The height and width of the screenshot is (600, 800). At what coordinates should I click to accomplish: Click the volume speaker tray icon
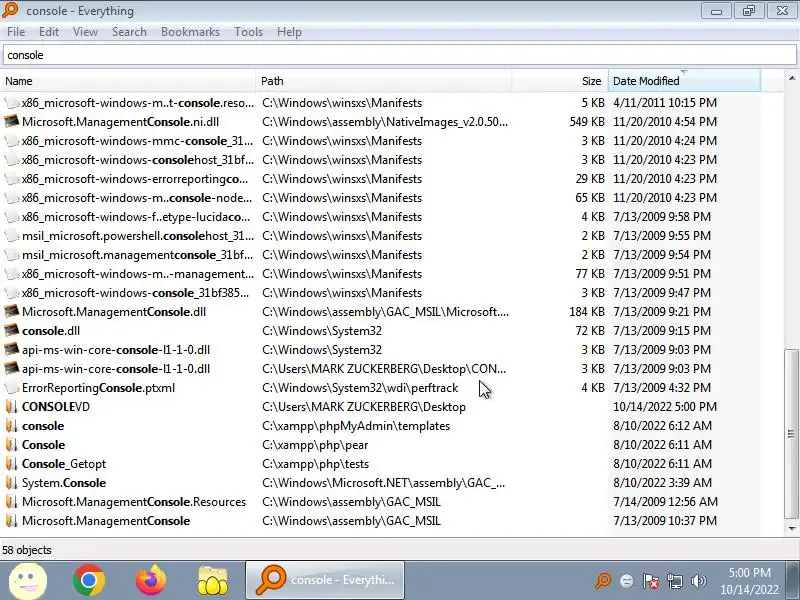coord(698,581)
